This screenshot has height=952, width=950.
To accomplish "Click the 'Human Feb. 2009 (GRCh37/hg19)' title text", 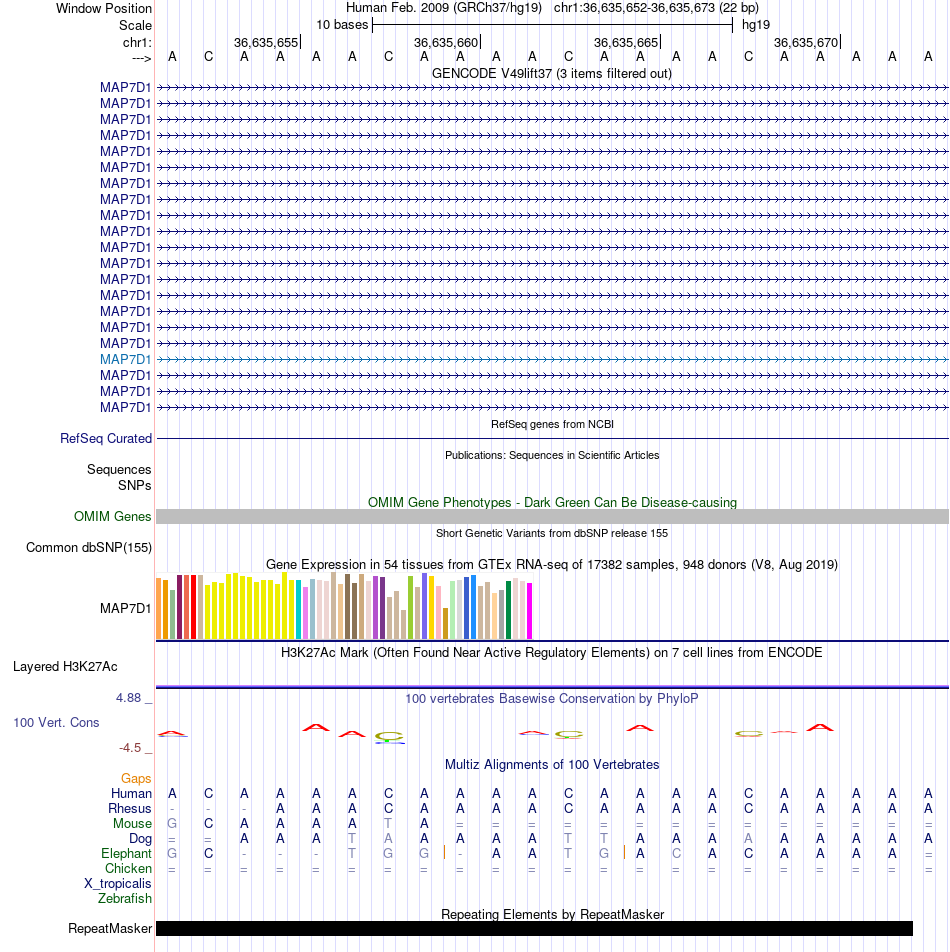I will (444, 8).
